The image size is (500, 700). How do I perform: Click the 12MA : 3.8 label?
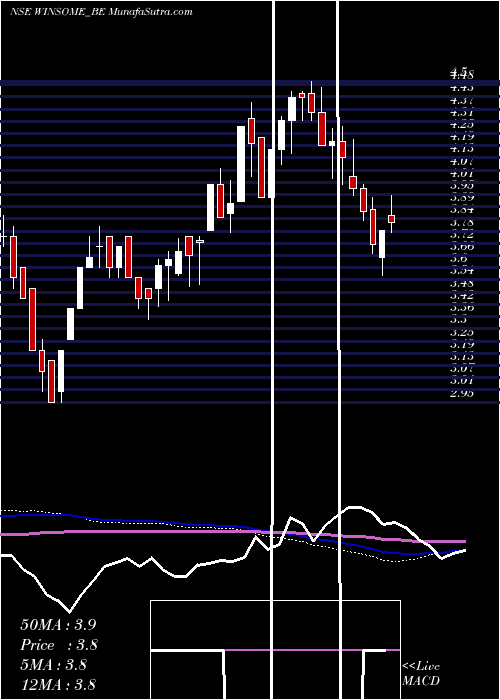click(x=58, y=684)
